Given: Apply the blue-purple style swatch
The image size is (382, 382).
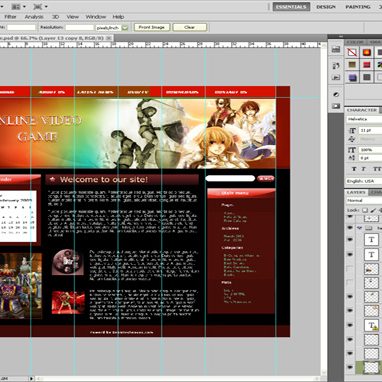Looking at the screenshot, I should (352, 78).
